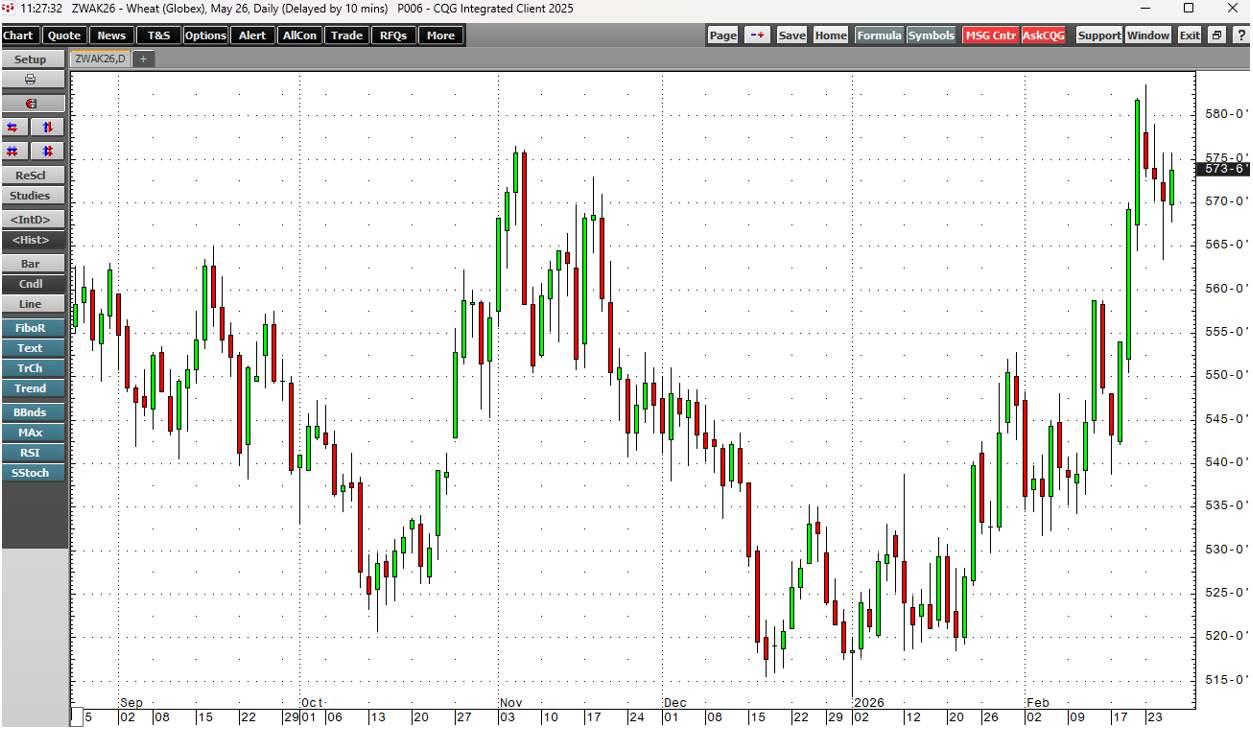This screenshot has width=1253, height=729.
Task: Click the red MSG Cntr button
Action: [990, 35]
